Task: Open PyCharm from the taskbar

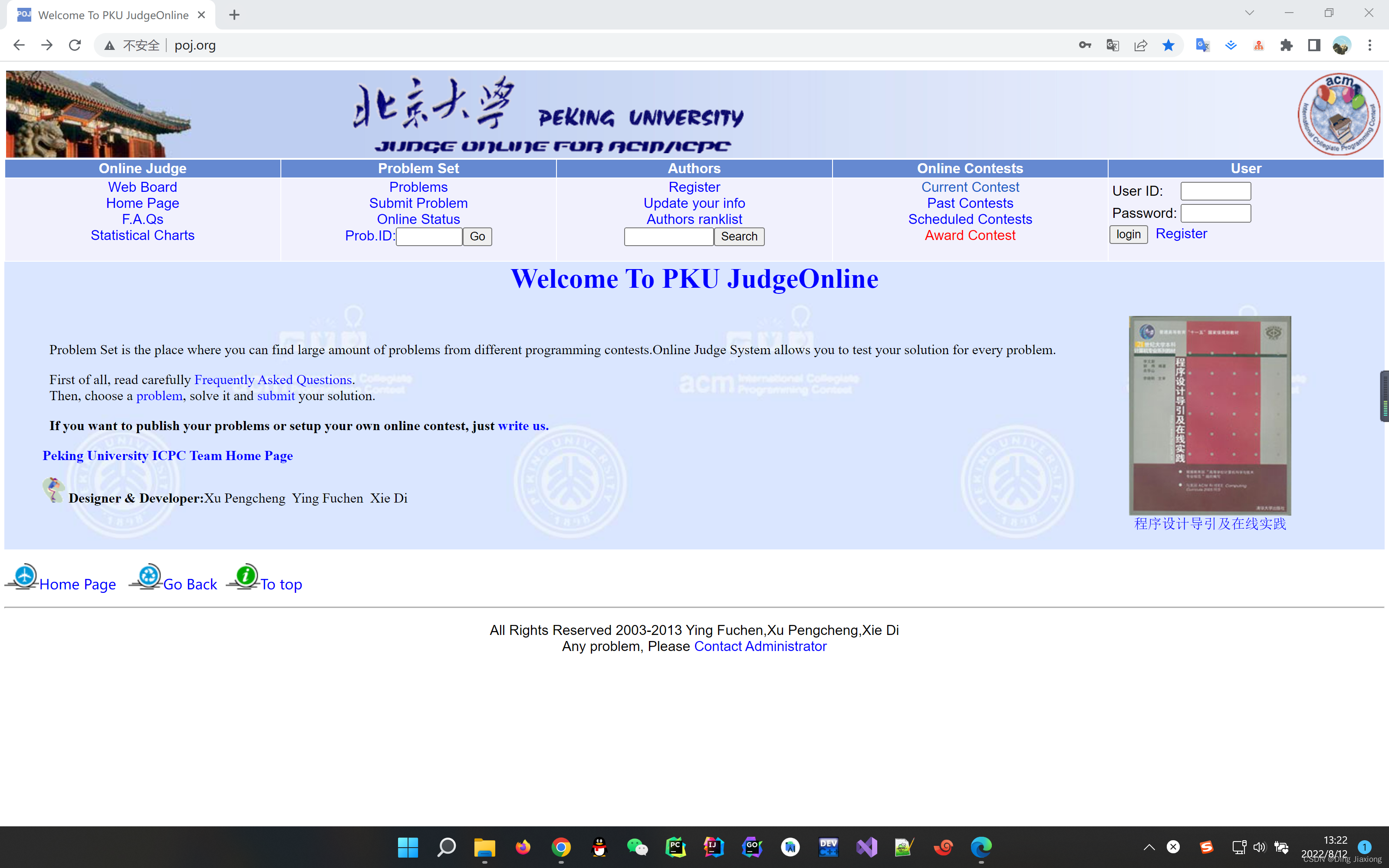Action: [x=675, y=847]
